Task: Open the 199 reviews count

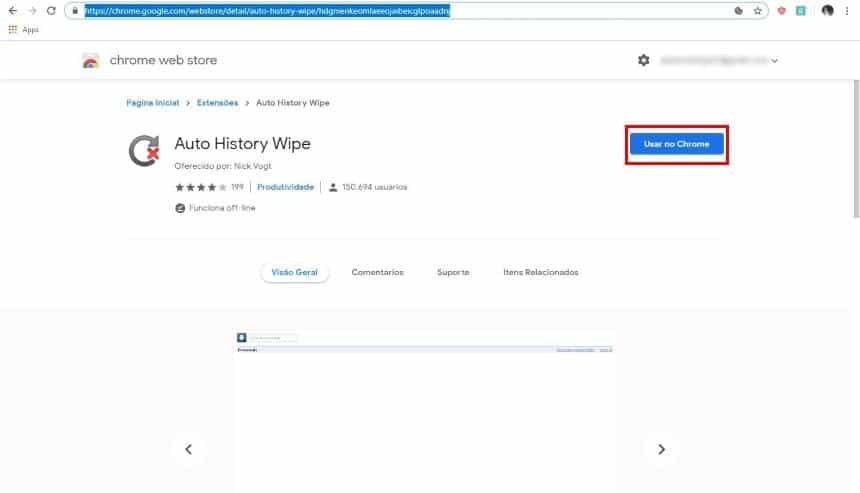Action: [x=237, y=188]
